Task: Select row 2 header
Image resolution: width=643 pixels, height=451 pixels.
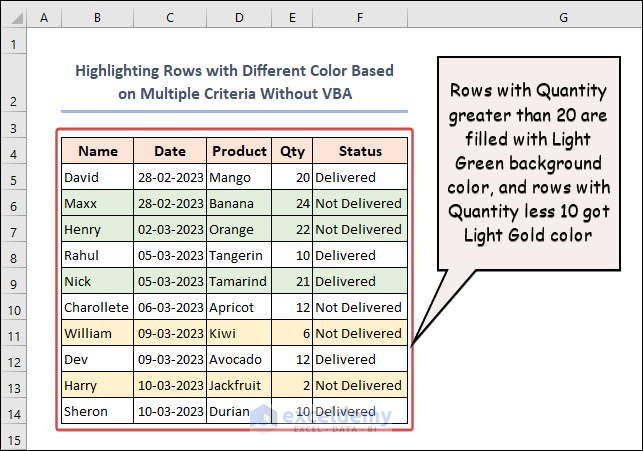Action: (x=14, y=83)
